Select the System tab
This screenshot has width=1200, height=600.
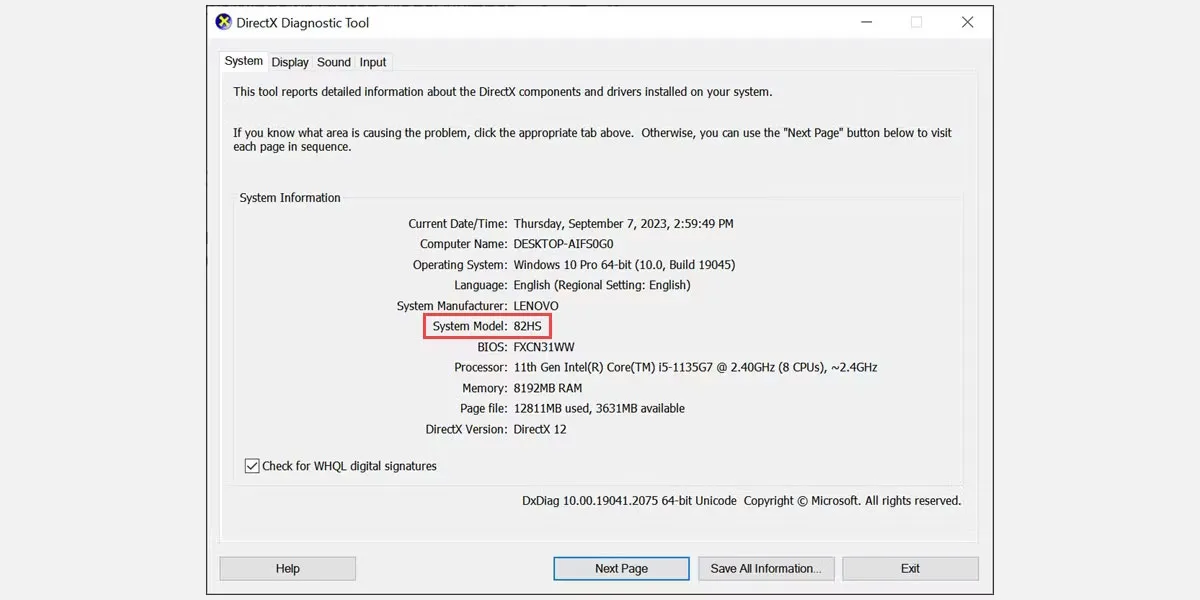243,61
